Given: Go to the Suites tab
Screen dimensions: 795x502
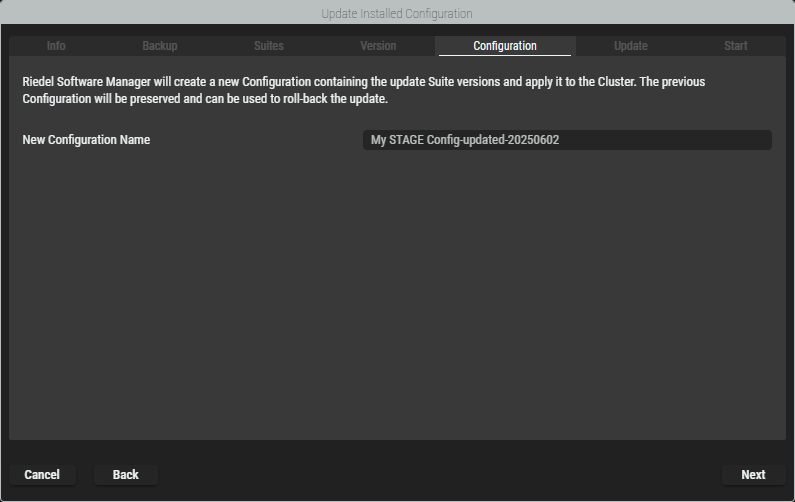Looking at the screenshot, I should pos(268,46).
